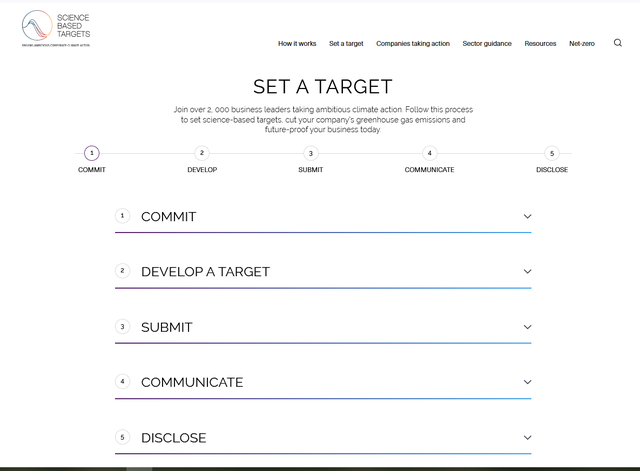
Task: Select step 4 circle above Communicate
Action: point(430,153)
